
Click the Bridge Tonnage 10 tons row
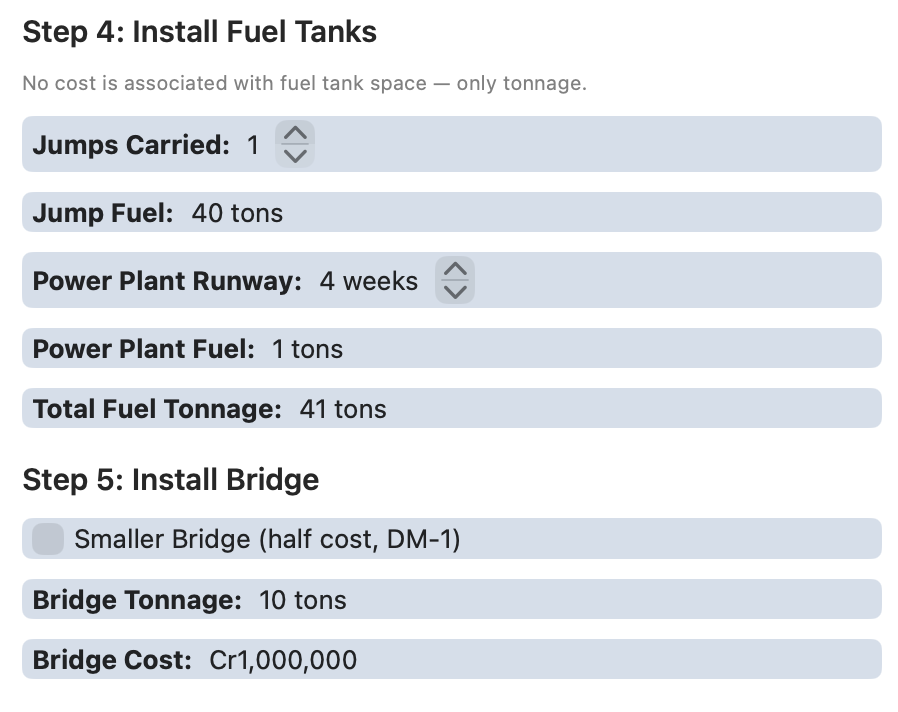452,599
